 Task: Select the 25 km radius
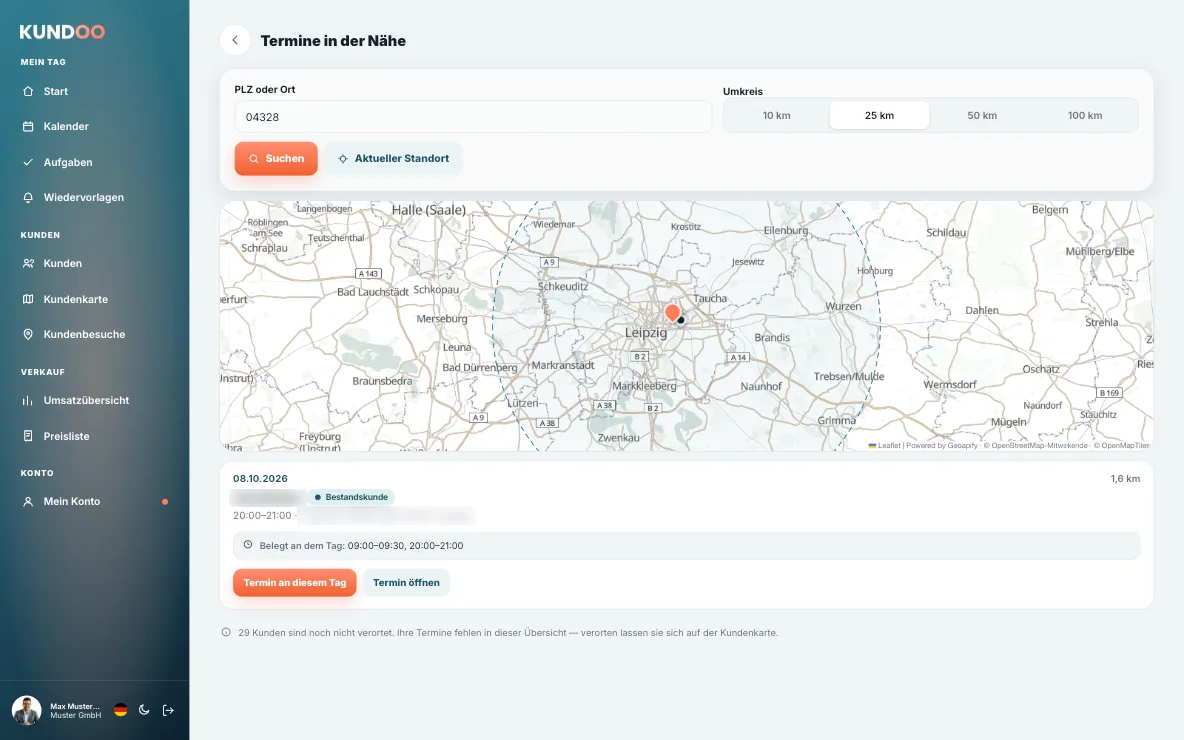(879, 116)
